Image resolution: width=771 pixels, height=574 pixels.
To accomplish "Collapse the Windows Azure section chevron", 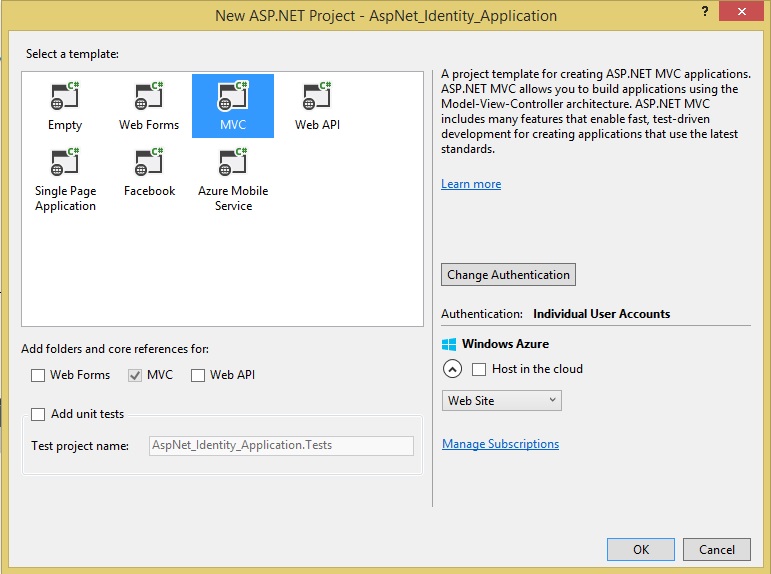I will (x=452, y=369).
